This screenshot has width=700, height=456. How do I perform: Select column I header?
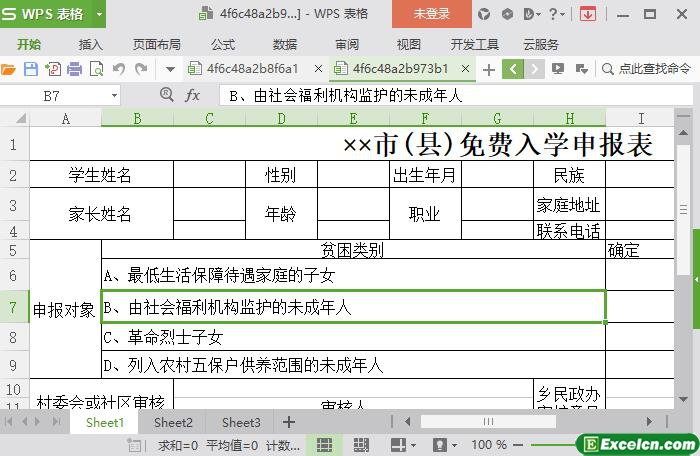640,118
